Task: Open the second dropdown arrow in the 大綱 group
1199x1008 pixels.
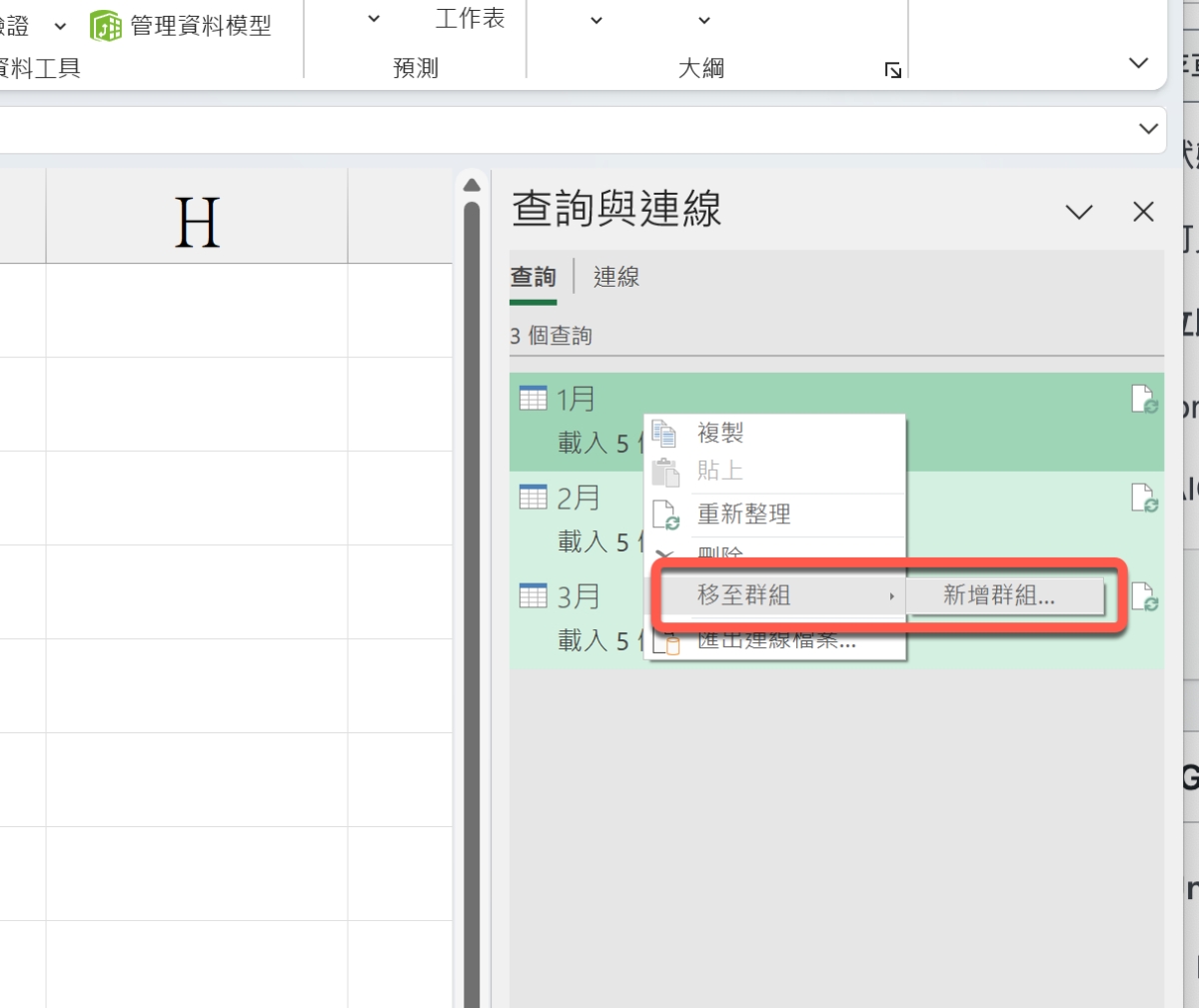Action: 704,20
